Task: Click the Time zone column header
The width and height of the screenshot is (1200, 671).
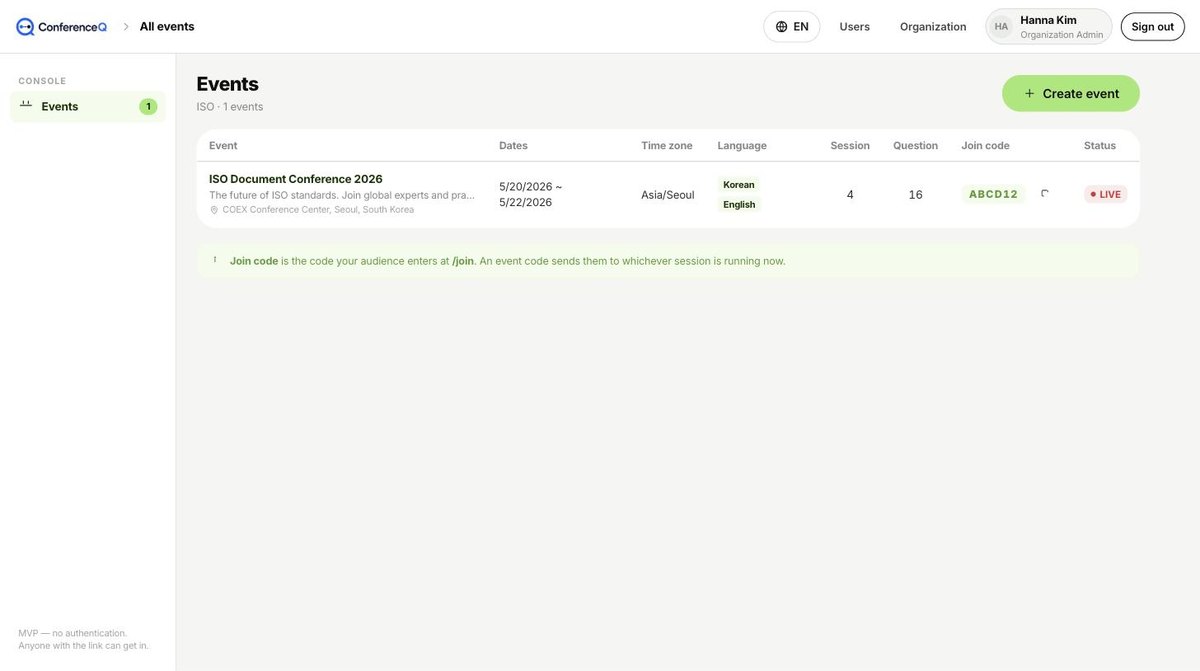Action: tap(667, 145)
